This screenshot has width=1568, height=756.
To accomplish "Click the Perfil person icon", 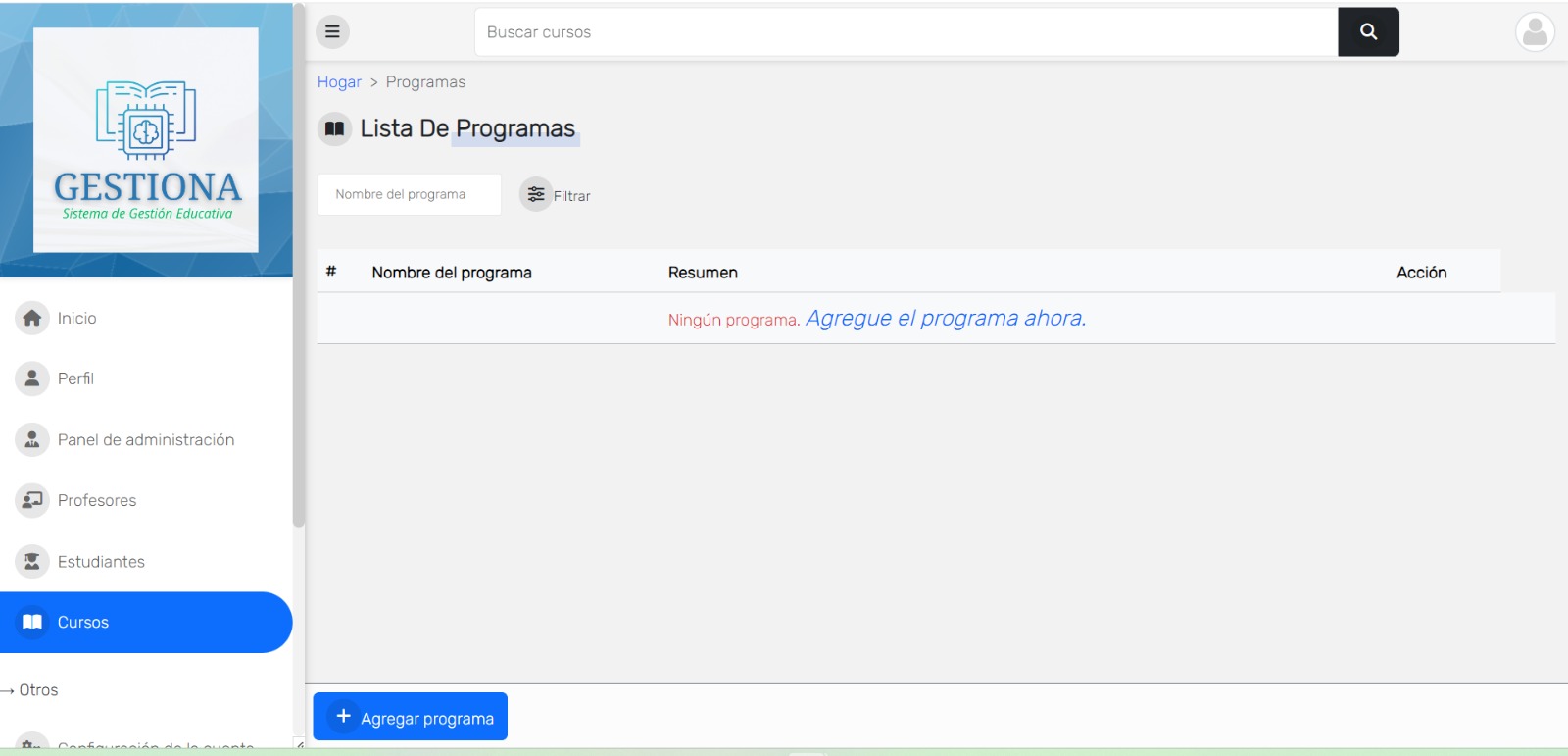I will click(32, 378).
